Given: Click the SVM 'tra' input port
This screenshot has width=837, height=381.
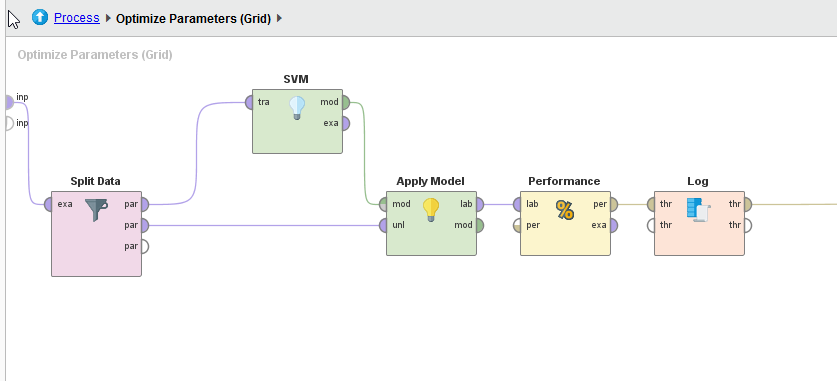Looking at the screenshot, I should 250,102.
